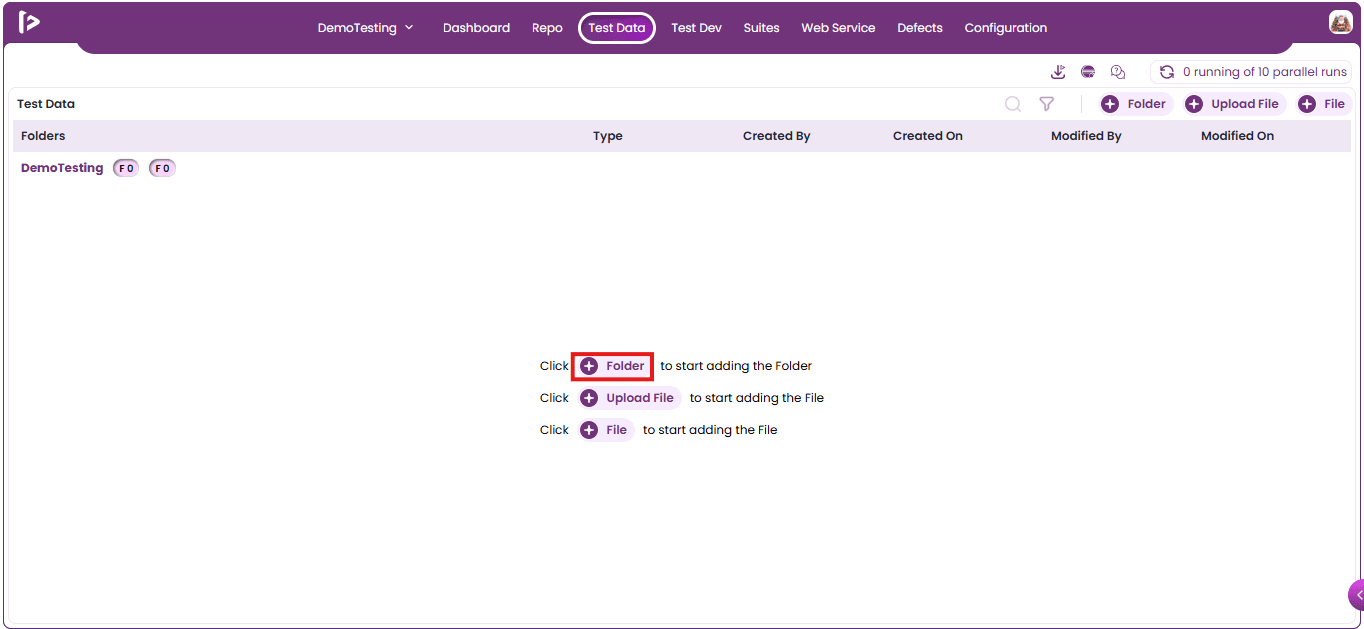The height and width of the screenshot is (629, 1364).
Task: Click the Folders column header
Action: tap(43, 136)
